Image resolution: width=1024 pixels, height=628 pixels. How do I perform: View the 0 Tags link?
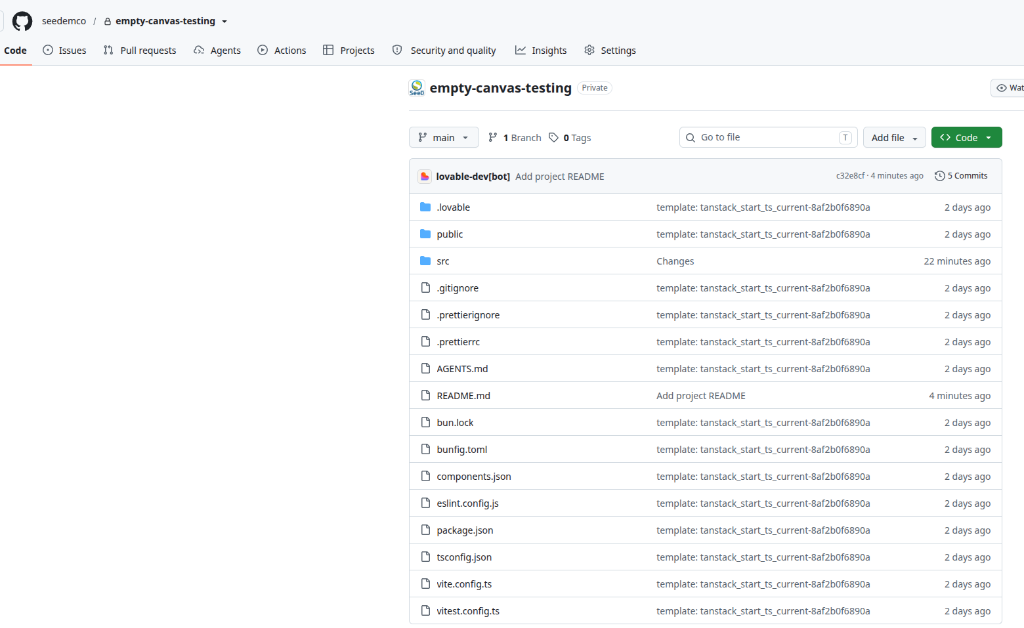569,137
